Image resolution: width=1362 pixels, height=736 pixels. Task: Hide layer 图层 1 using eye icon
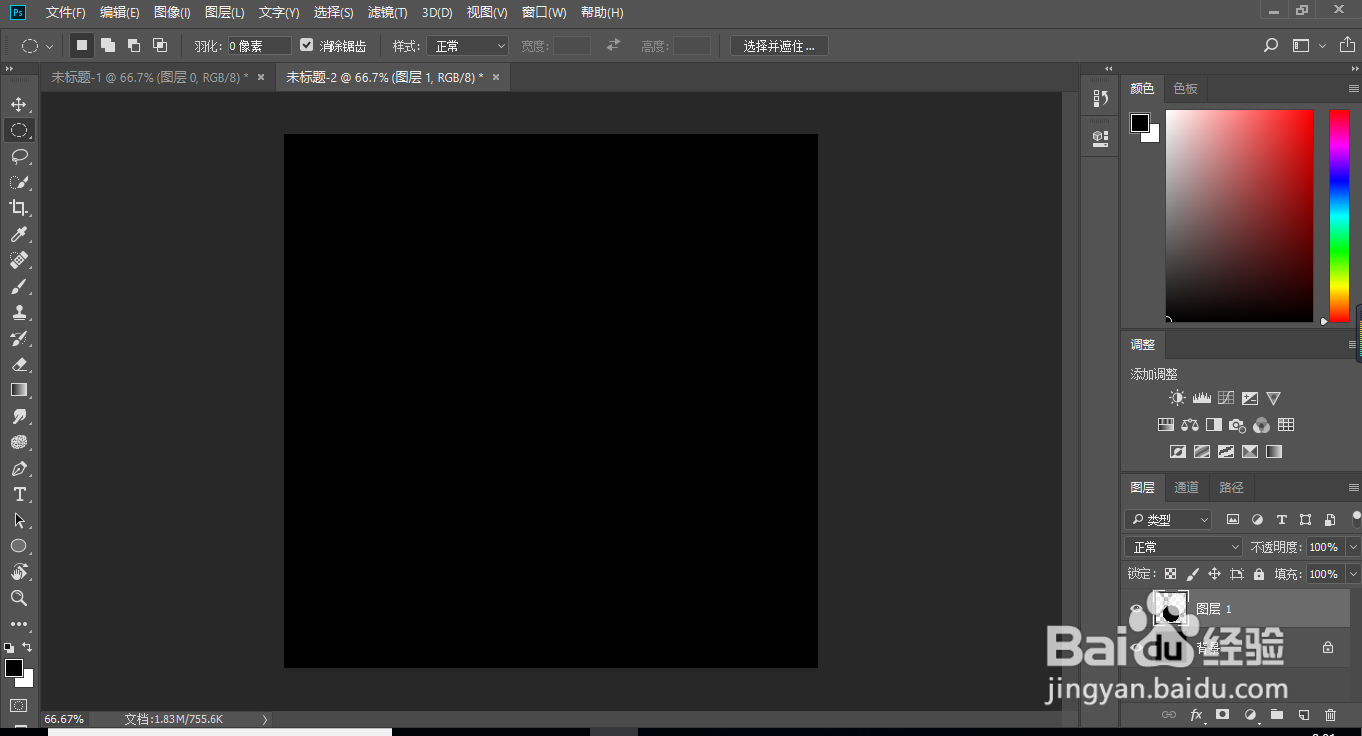click(x=1135, y=609)
